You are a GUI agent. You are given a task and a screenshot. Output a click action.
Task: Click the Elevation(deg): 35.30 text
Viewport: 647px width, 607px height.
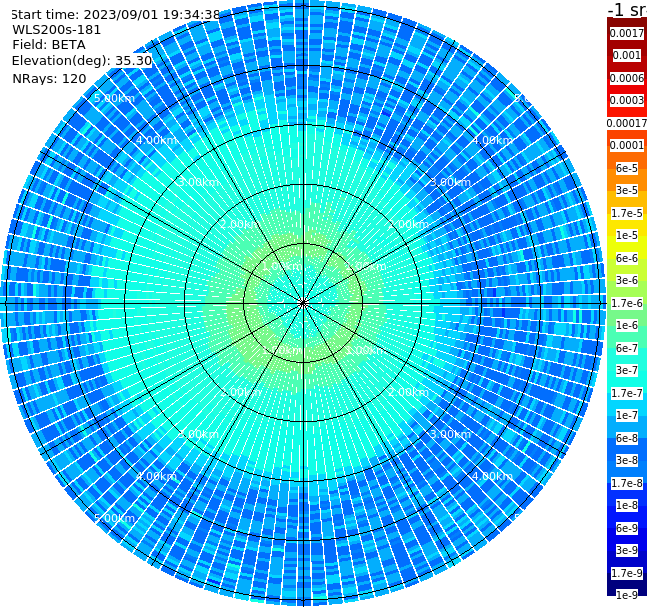click(x=82, y=61)
